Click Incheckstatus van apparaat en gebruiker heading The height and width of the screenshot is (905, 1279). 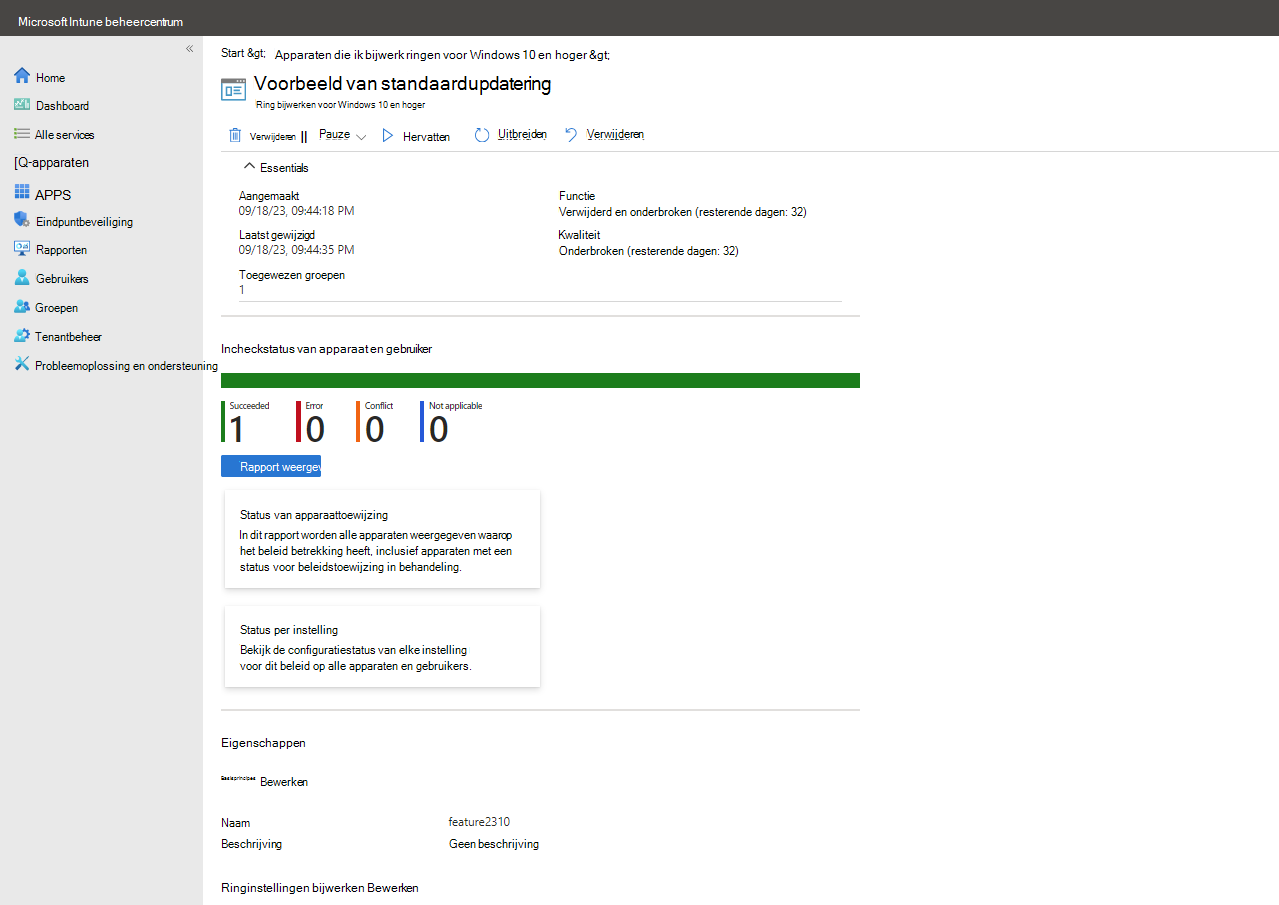tap(326, 349)
